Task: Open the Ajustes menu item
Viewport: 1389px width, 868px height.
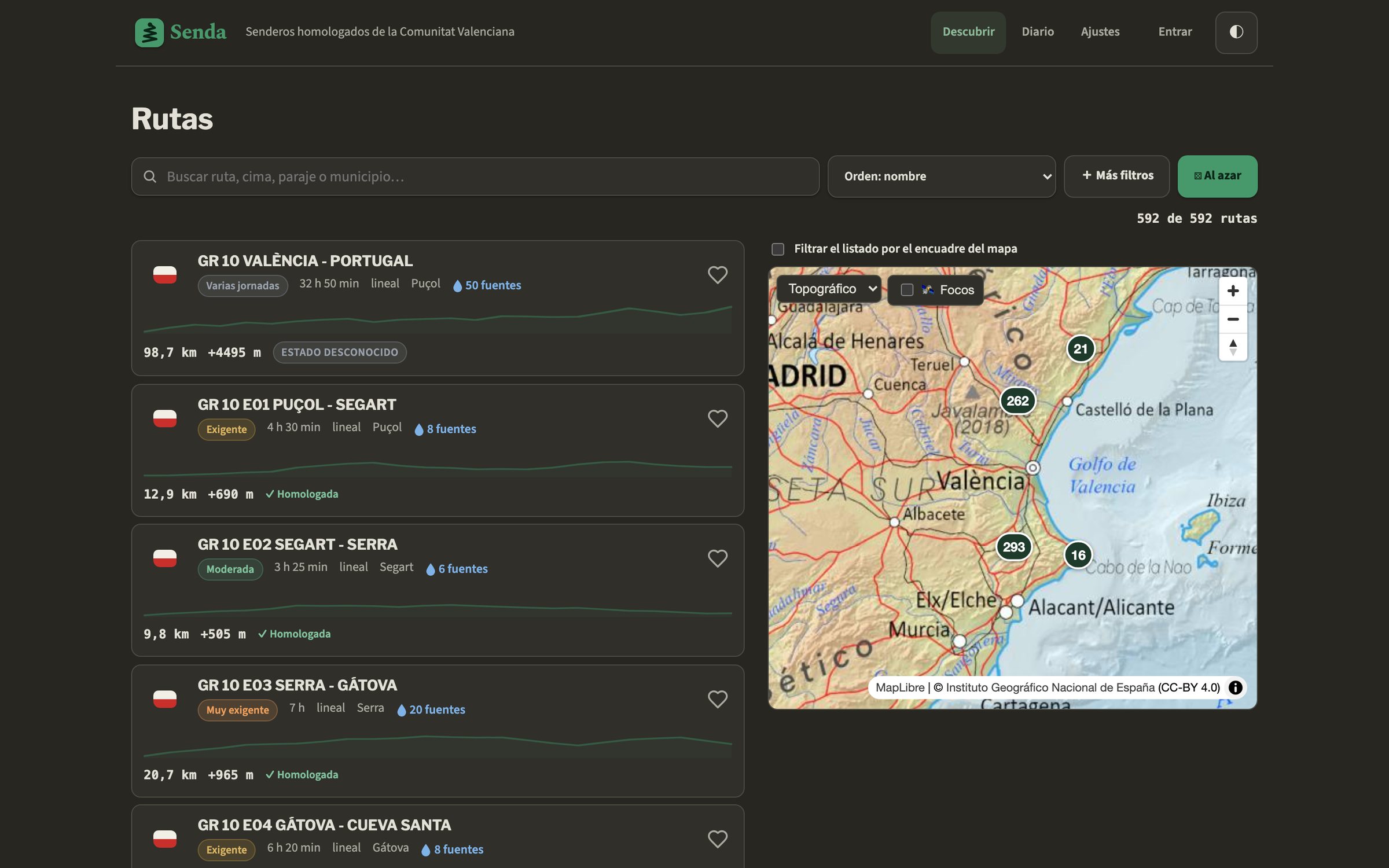Action: [1100, 32]
